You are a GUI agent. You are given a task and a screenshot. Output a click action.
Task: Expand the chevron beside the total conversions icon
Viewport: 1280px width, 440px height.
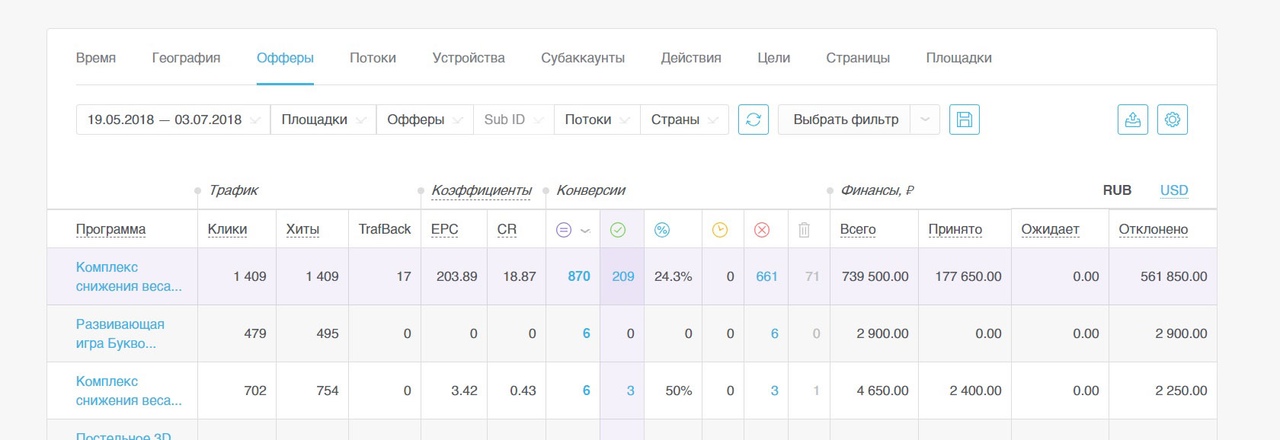585,230
